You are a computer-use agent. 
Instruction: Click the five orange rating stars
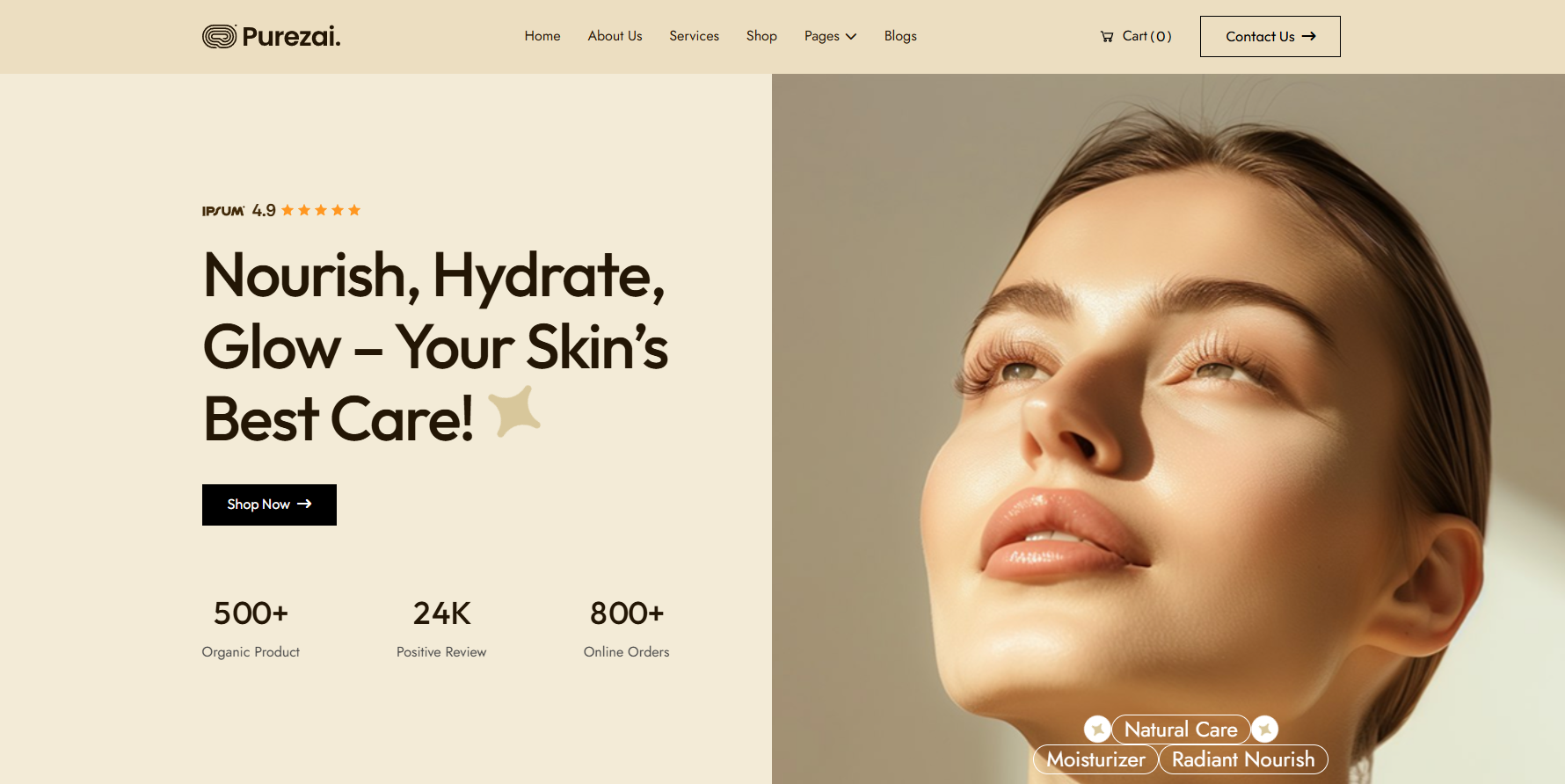click(x=321, y=210)
